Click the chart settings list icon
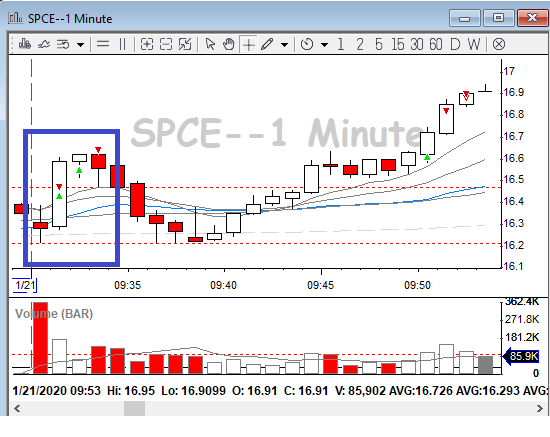This screenshot has width=550, height=437. pos(63,45)
